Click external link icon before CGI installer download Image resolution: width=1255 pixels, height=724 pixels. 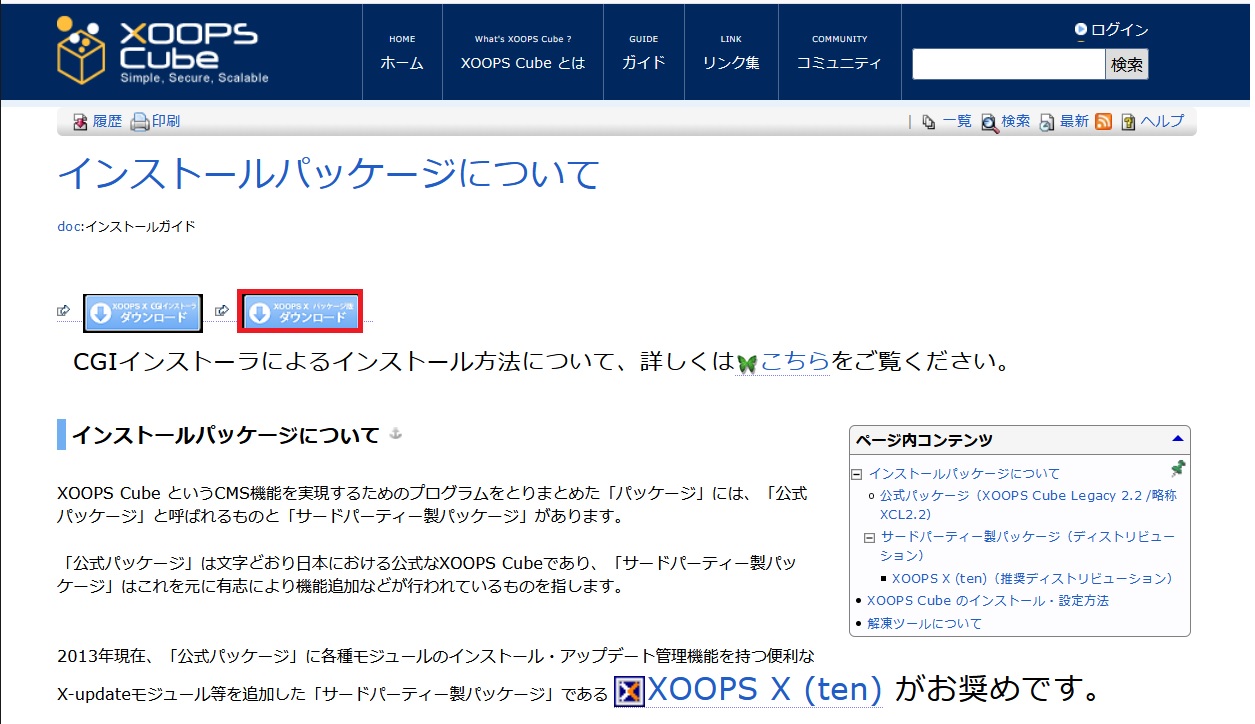coord(64,311)
